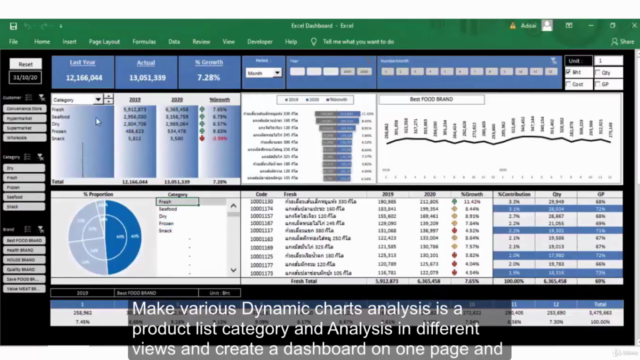
Task: Select Snack in the Category slicer
Action: click(x=24, y=207)
